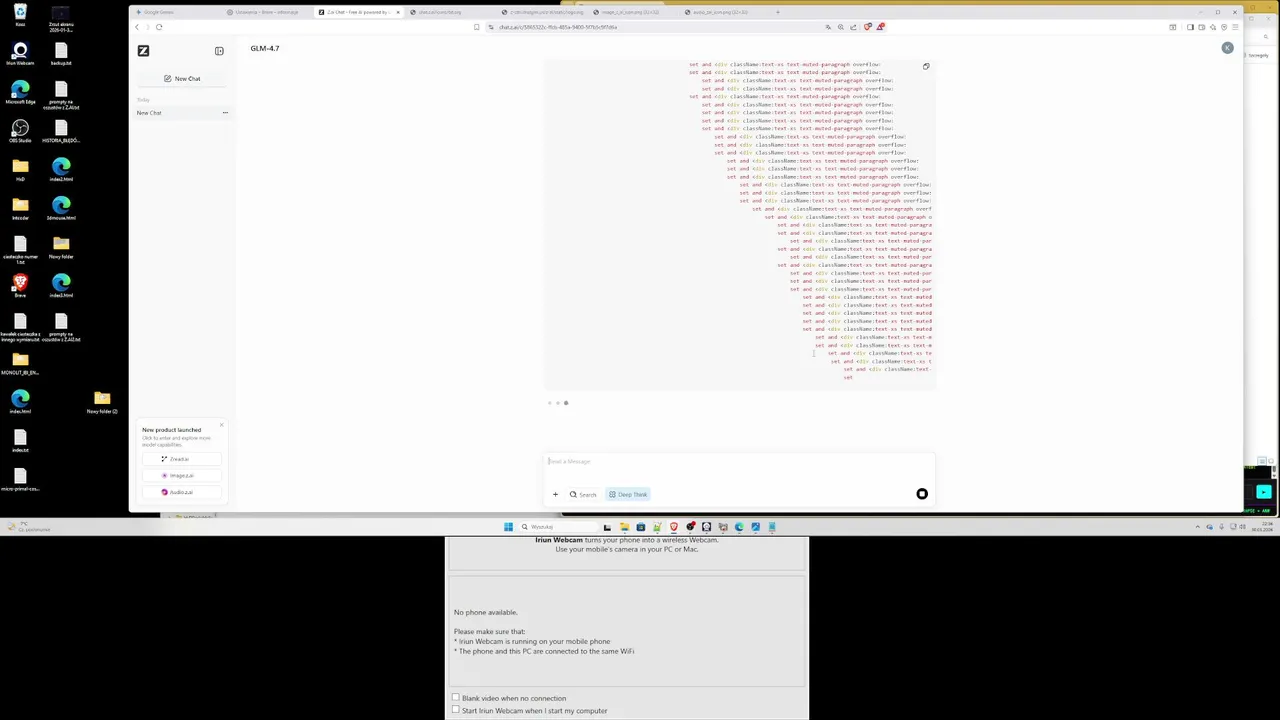Open a new browser tab

(x=778, y=12)
